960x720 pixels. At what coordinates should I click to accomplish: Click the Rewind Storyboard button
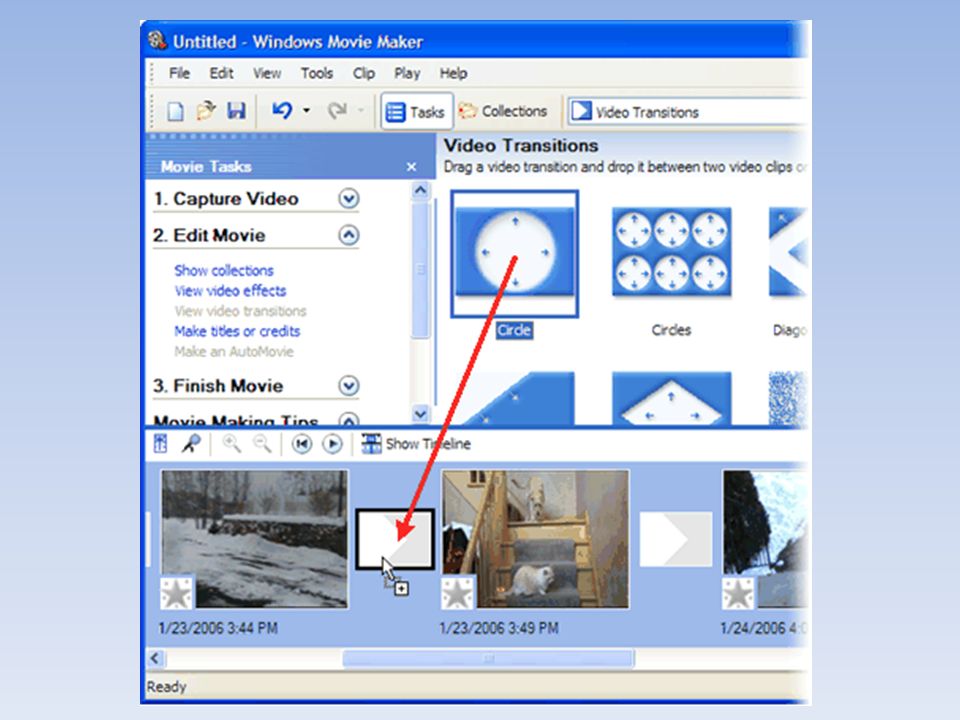point(301,444)
